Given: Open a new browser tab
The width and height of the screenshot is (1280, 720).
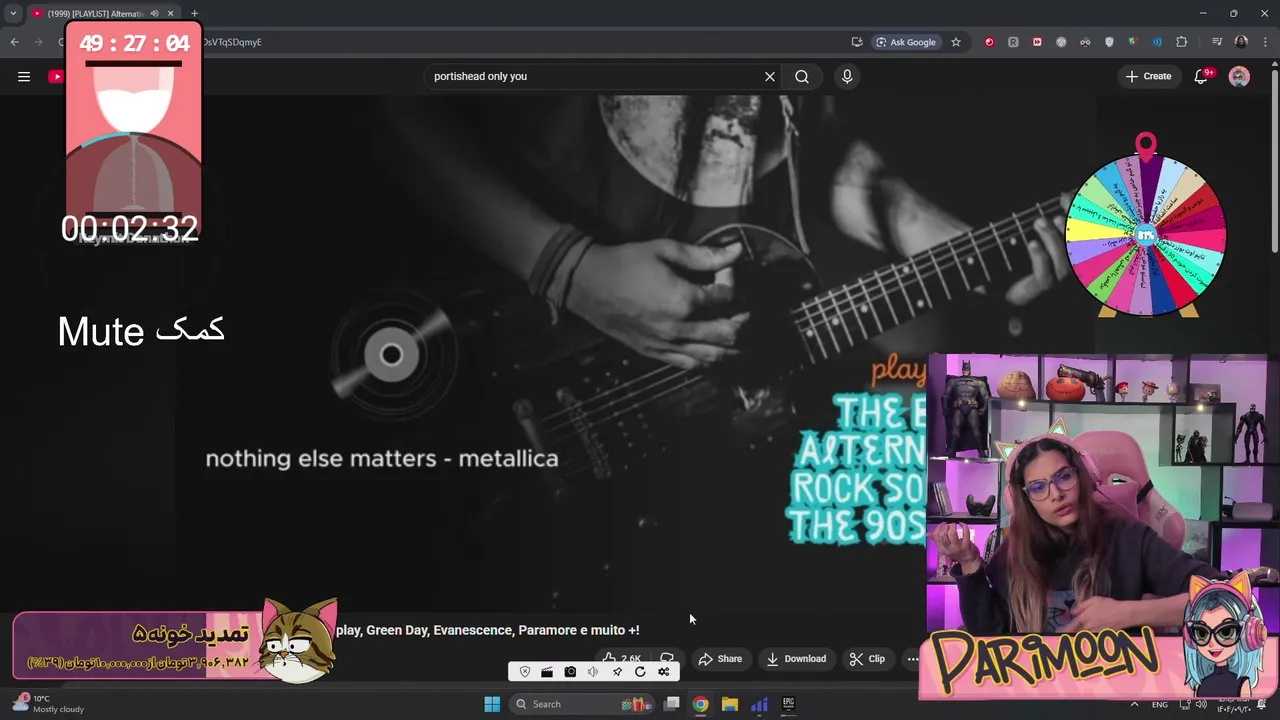Looking at the screenshot, I should pos(194,13).
